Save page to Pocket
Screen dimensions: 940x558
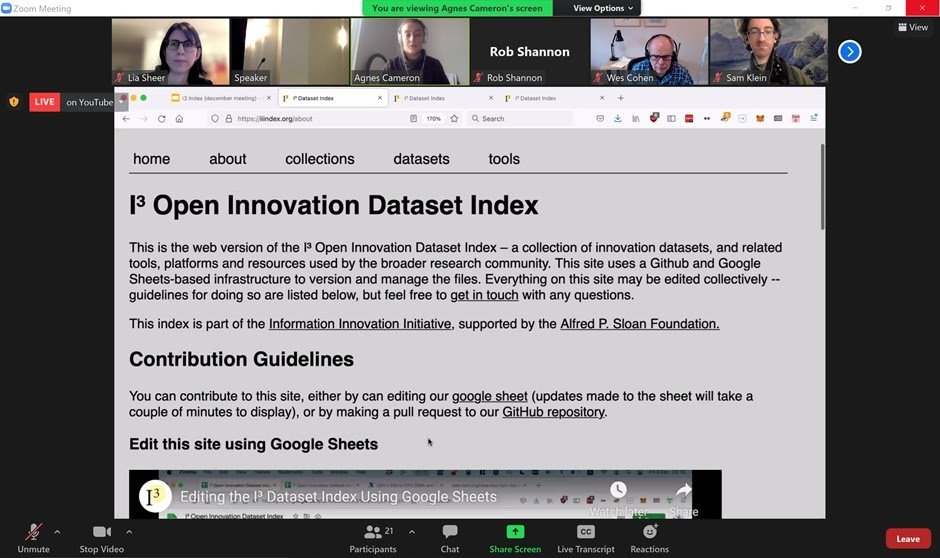600,119
